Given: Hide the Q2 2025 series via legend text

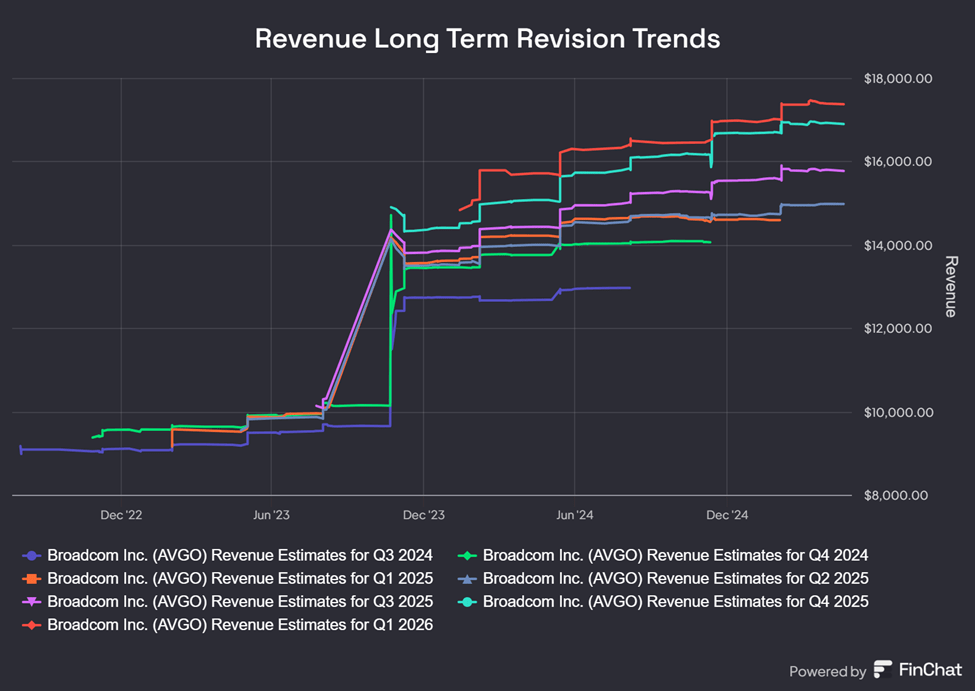Looking at the screenshot, I should pyautogui.click(x=675, y=578).
